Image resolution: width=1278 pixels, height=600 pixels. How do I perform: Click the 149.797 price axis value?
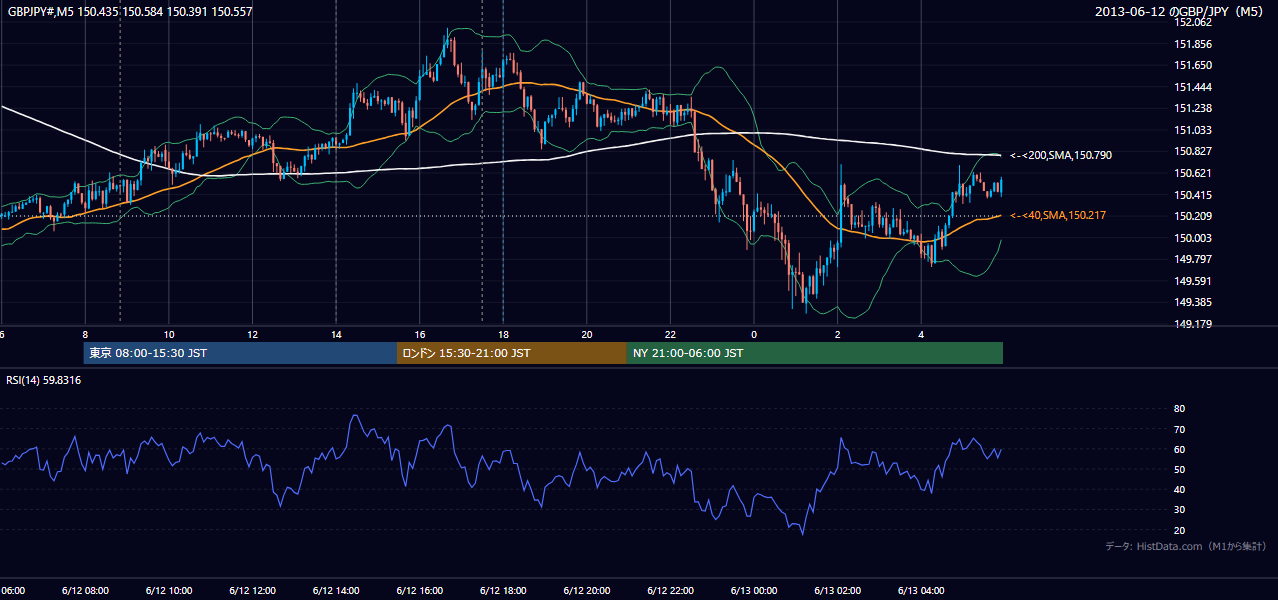pos(1194,259)
